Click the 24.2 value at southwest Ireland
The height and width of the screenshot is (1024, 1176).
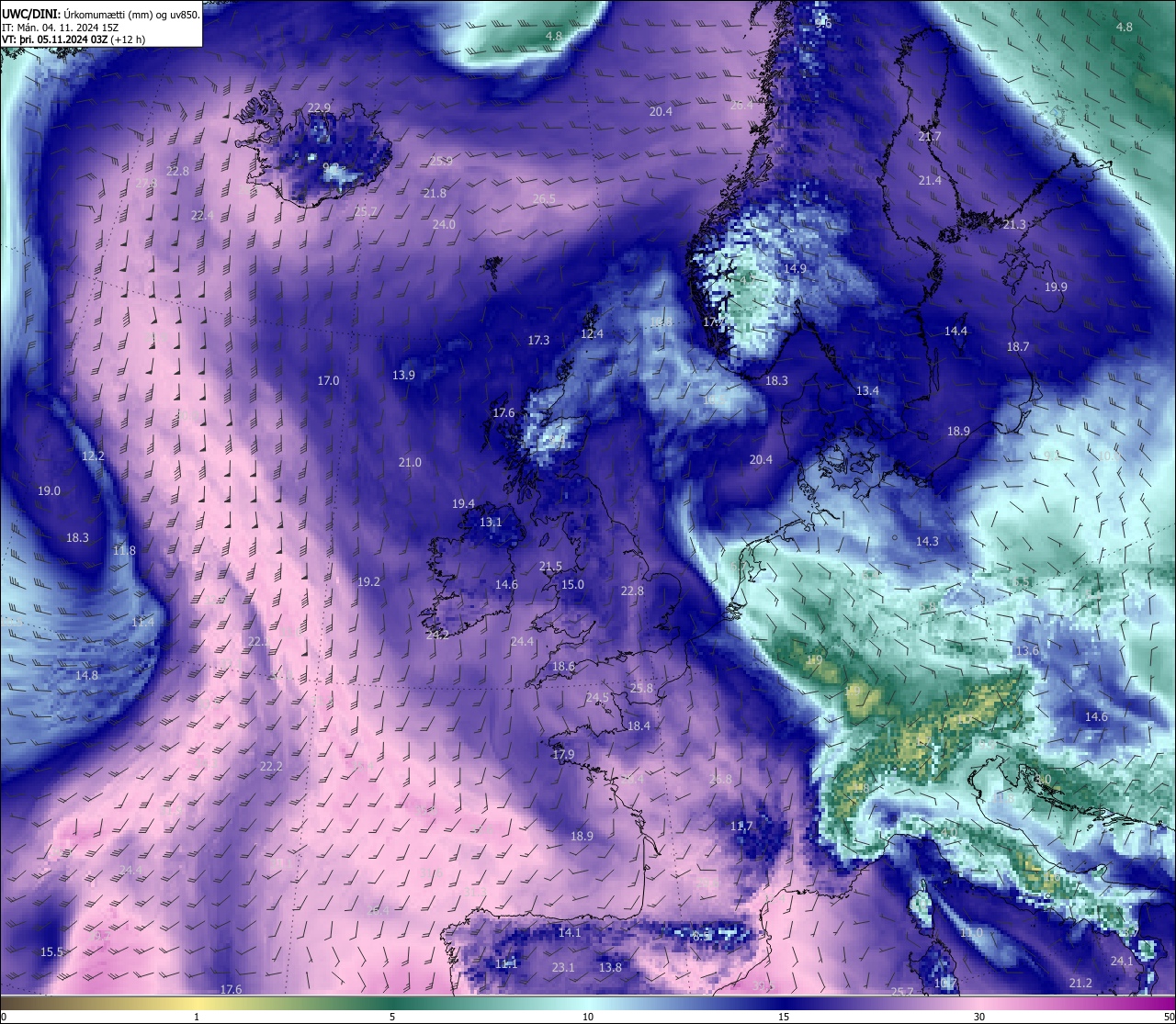point(437,635)
